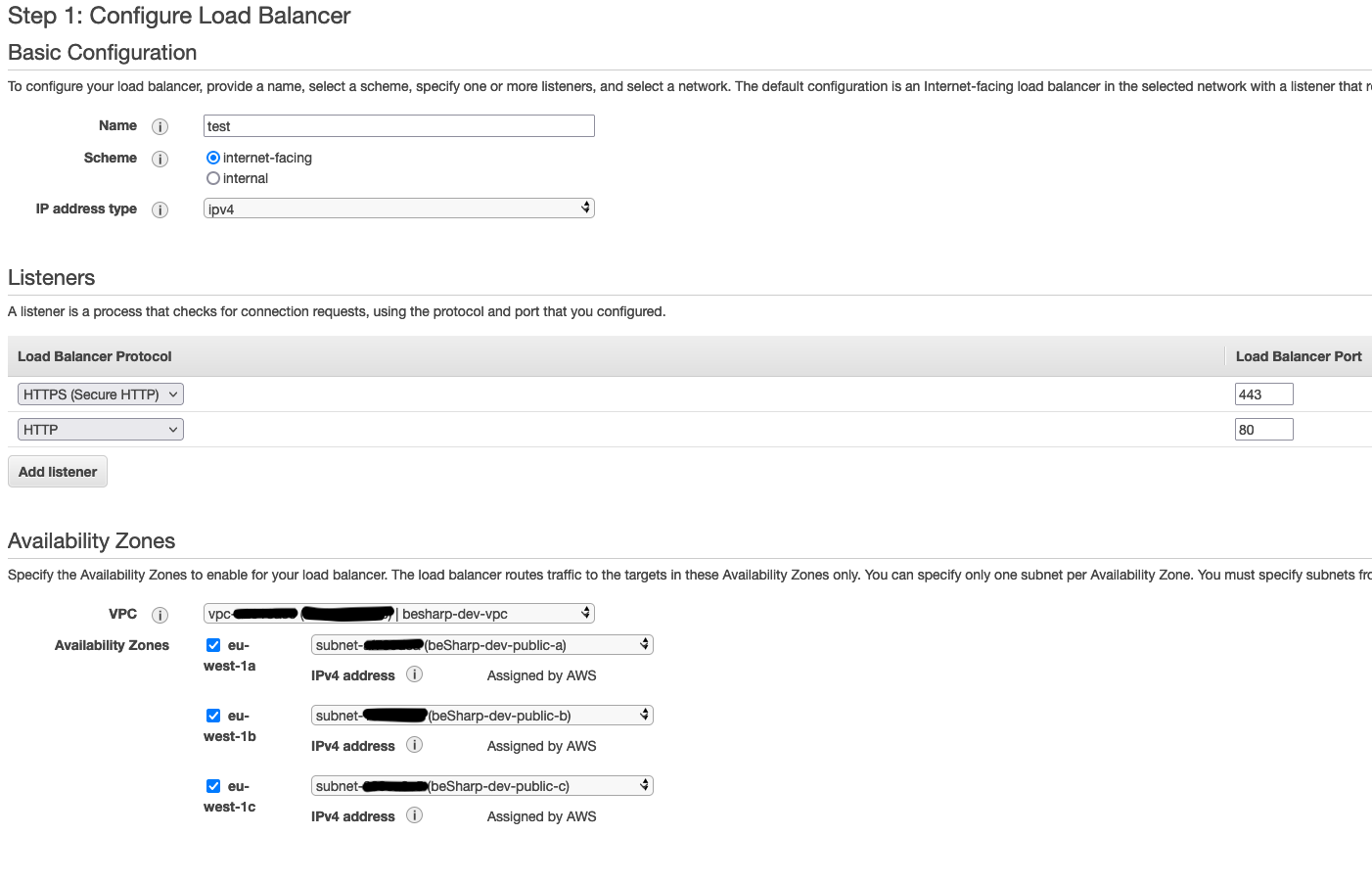Click the info icon next to Name

pos(160,126)
